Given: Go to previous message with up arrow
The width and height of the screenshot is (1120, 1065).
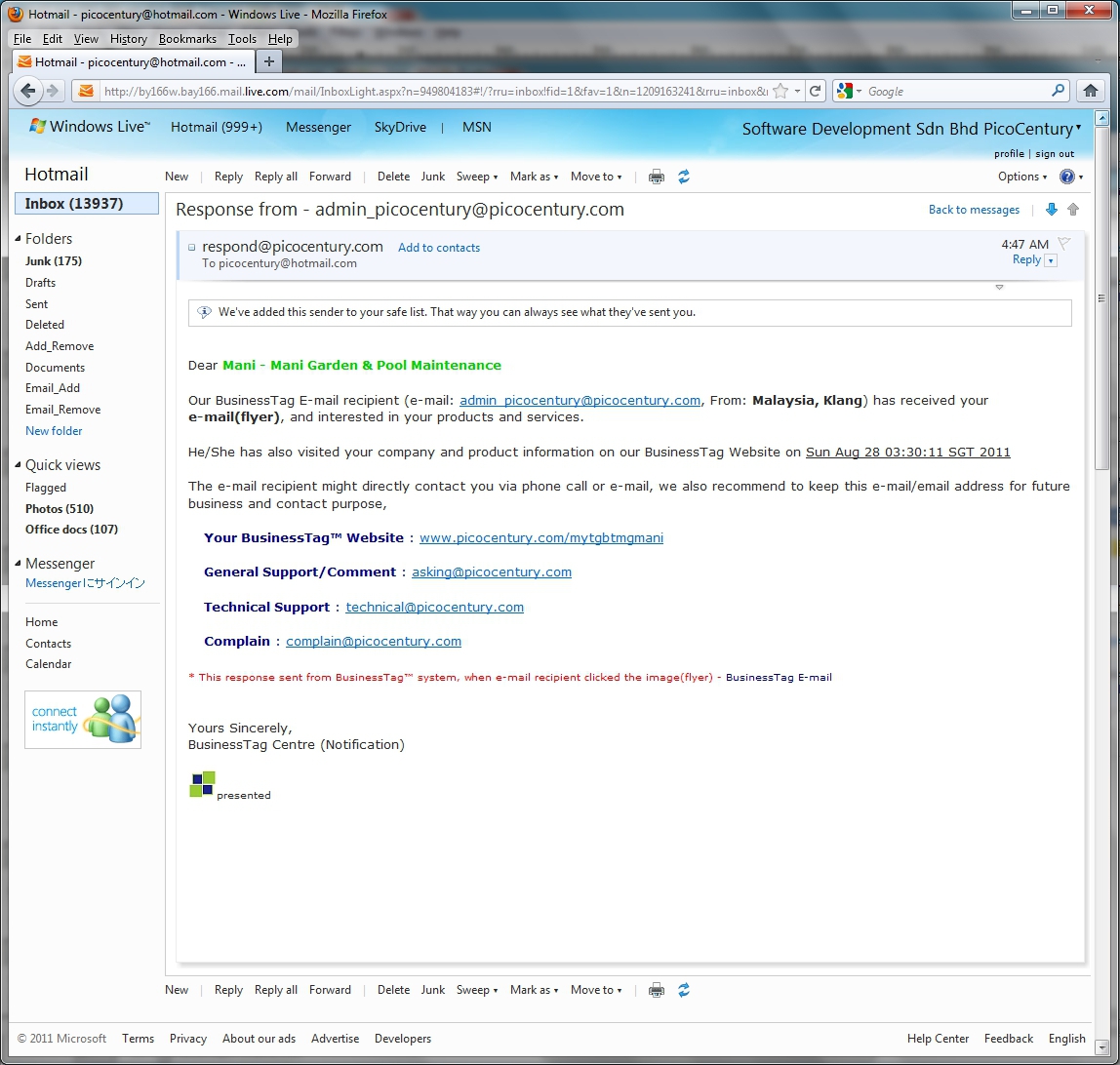Looking at the screenshot, I should coord(1073,209).
